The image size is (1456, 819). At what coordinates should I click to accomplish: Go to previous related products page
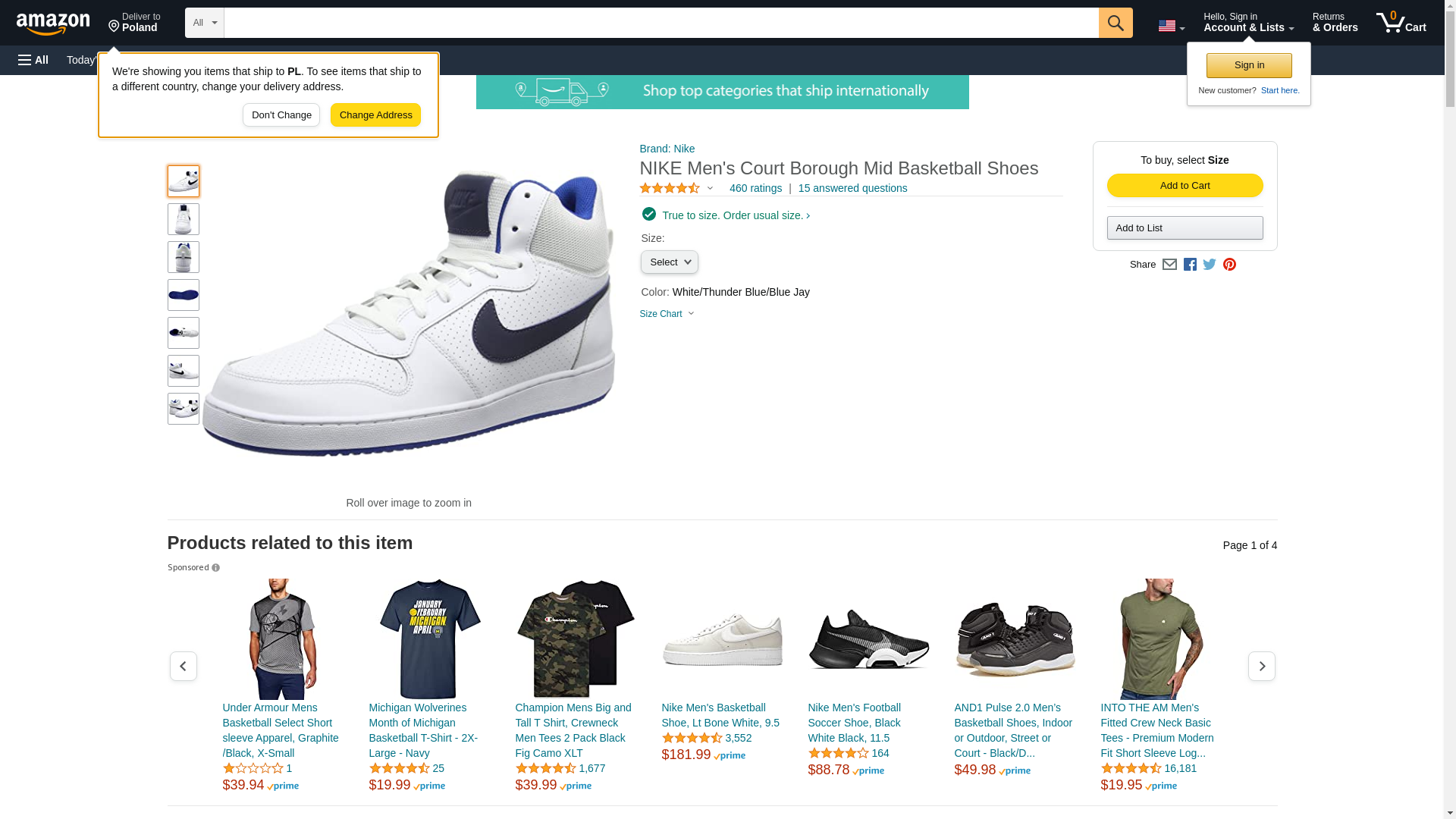click(x=184, y=666)
